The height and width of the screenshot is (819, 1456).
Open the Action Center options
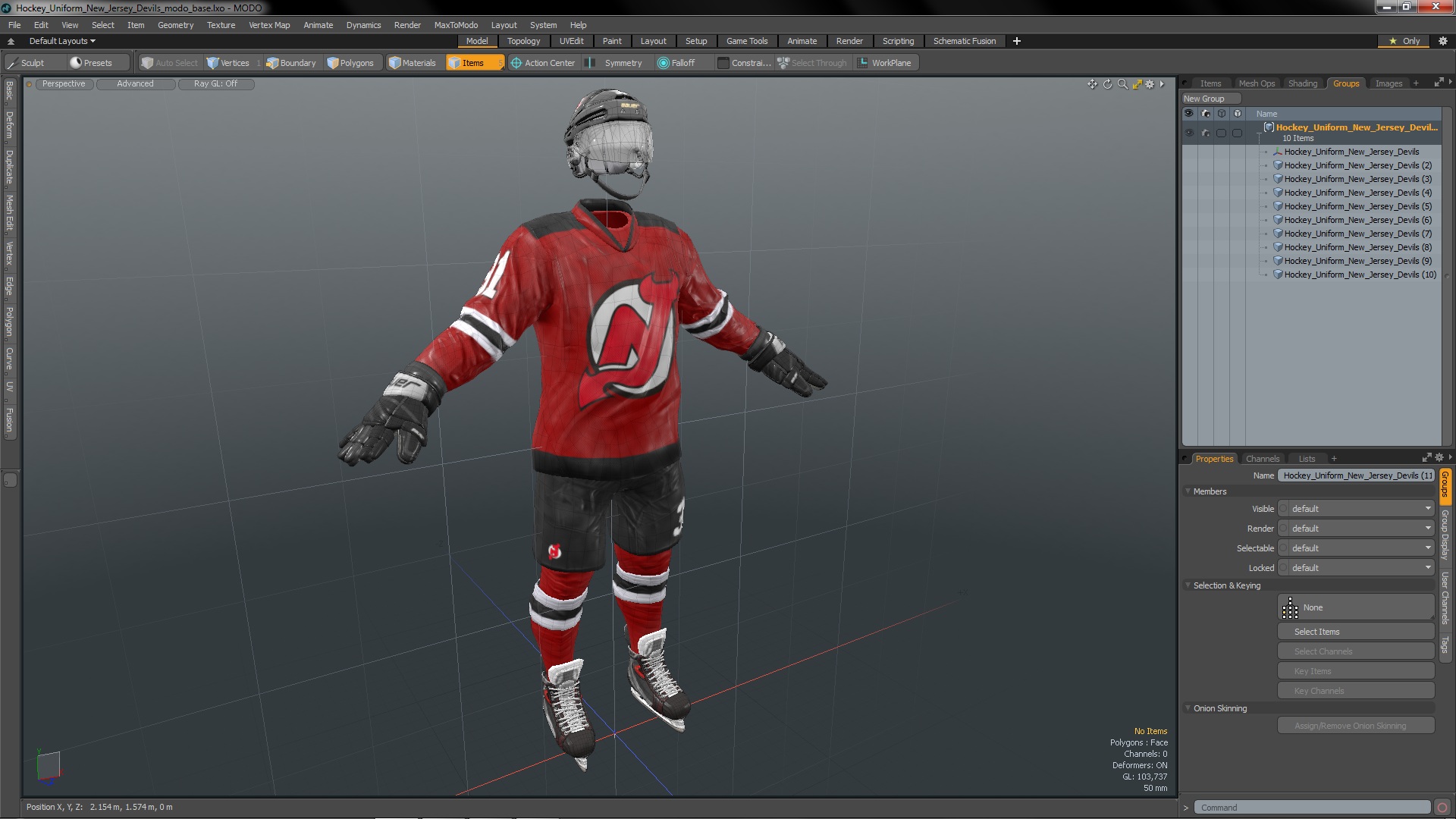[543, 63]
